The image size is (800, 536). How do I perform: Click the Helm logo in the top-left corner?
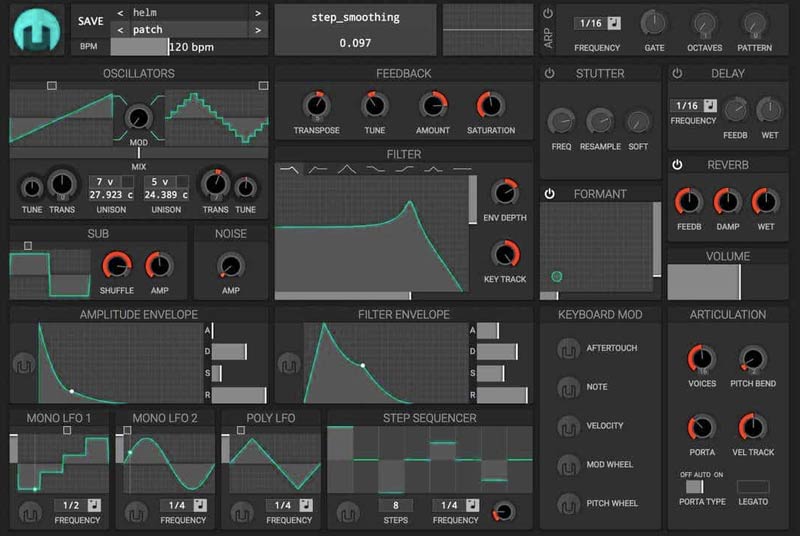point(35,30)
